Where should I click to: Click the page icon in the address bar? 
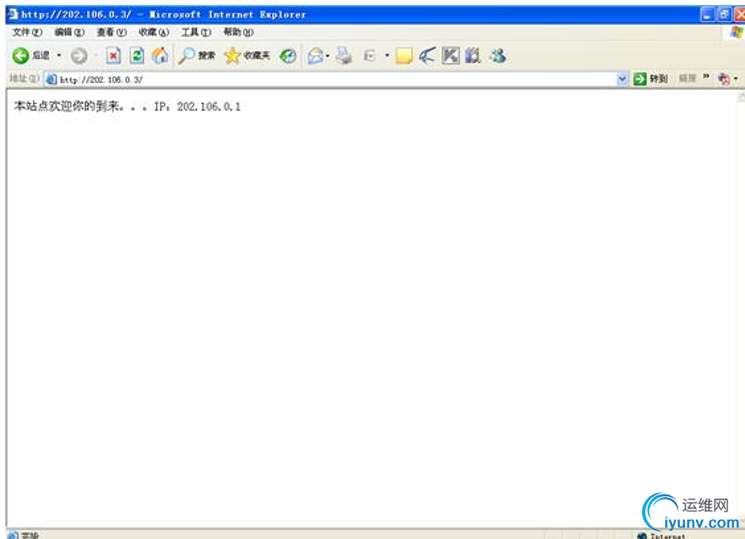pos(51,79)
